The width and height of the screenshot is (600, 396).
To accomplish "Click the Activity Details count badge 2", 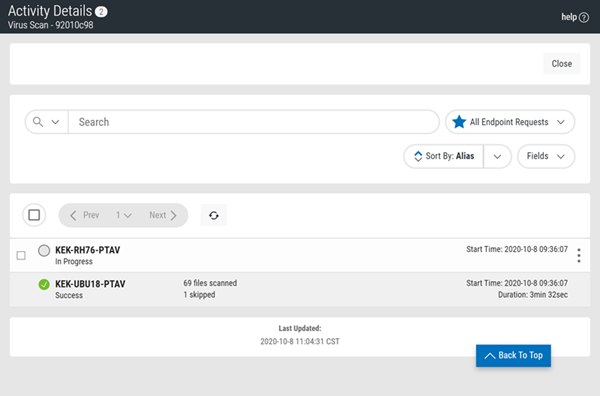I will tap(101, 12).
